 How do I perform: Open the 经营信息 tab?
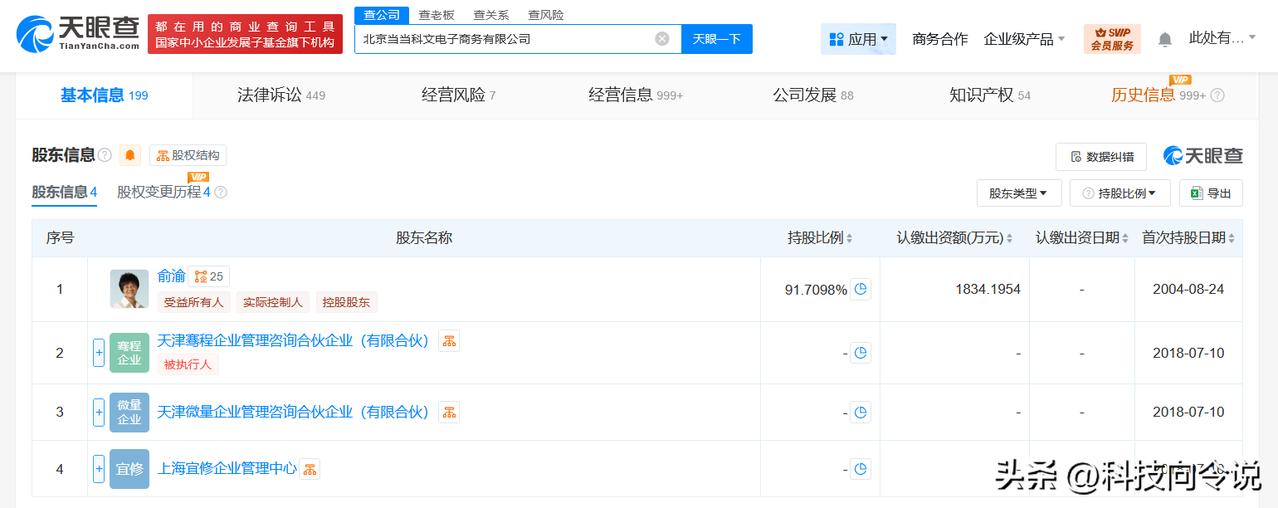click(636, 95)
